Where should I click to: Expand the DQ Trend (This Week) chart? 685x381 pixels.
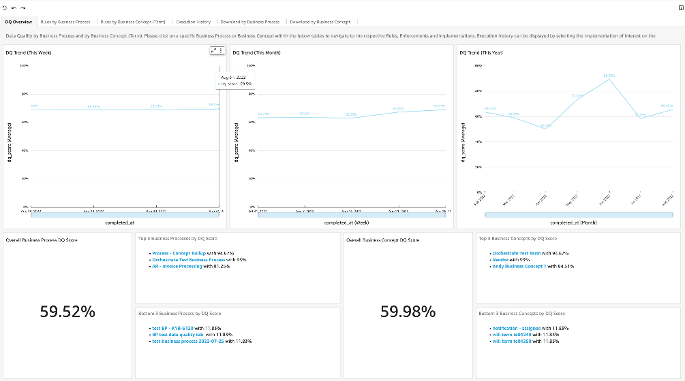pyautogui.click(x=214, y=50)
